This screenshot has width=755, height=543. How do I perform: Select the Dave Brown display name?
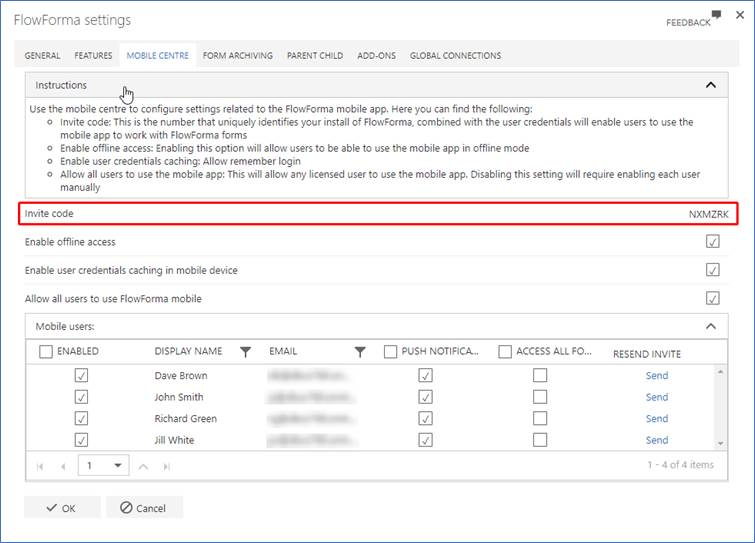(181, 375)
